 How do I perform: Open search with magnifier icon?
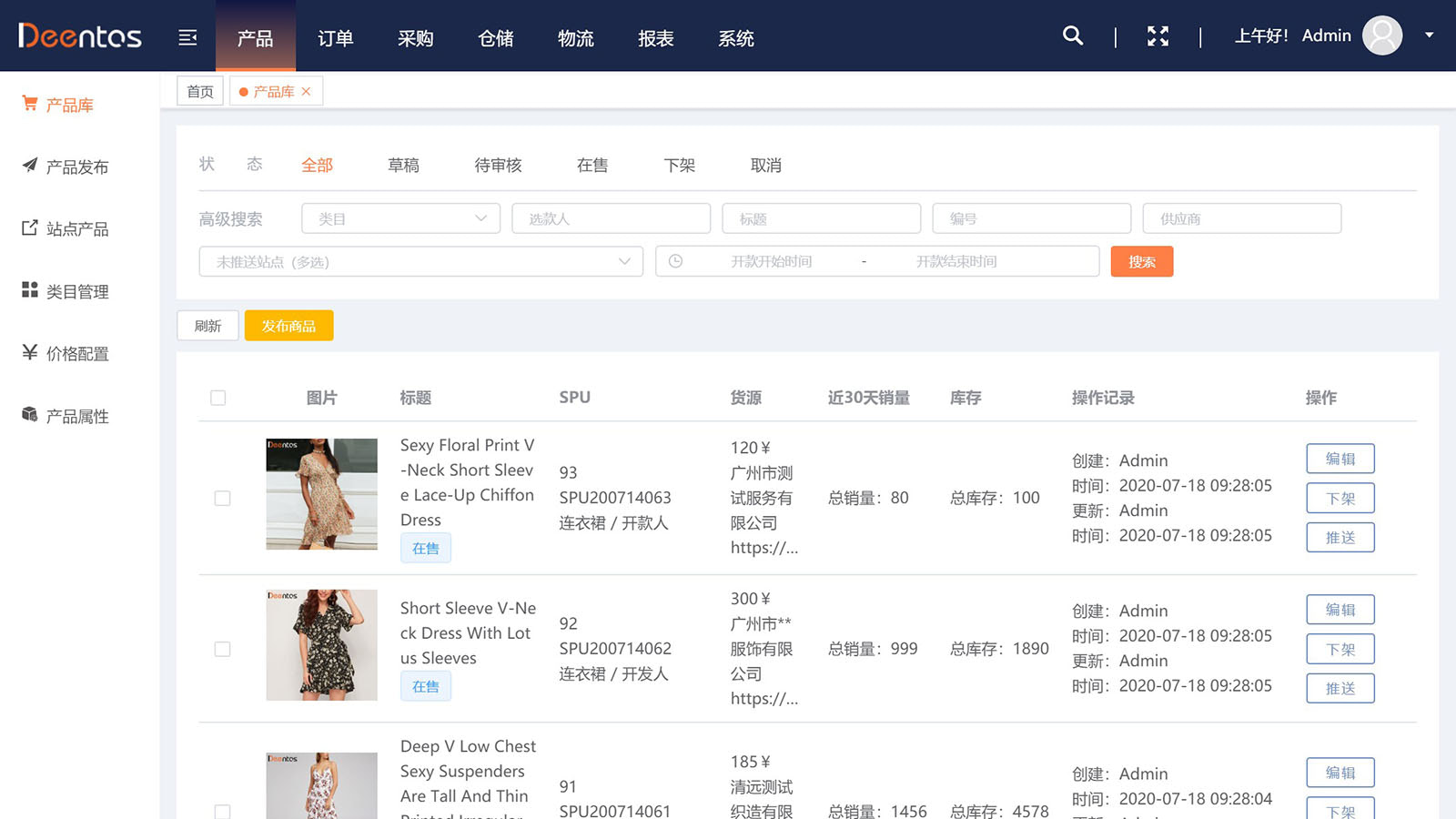(x=1073, y=35)
